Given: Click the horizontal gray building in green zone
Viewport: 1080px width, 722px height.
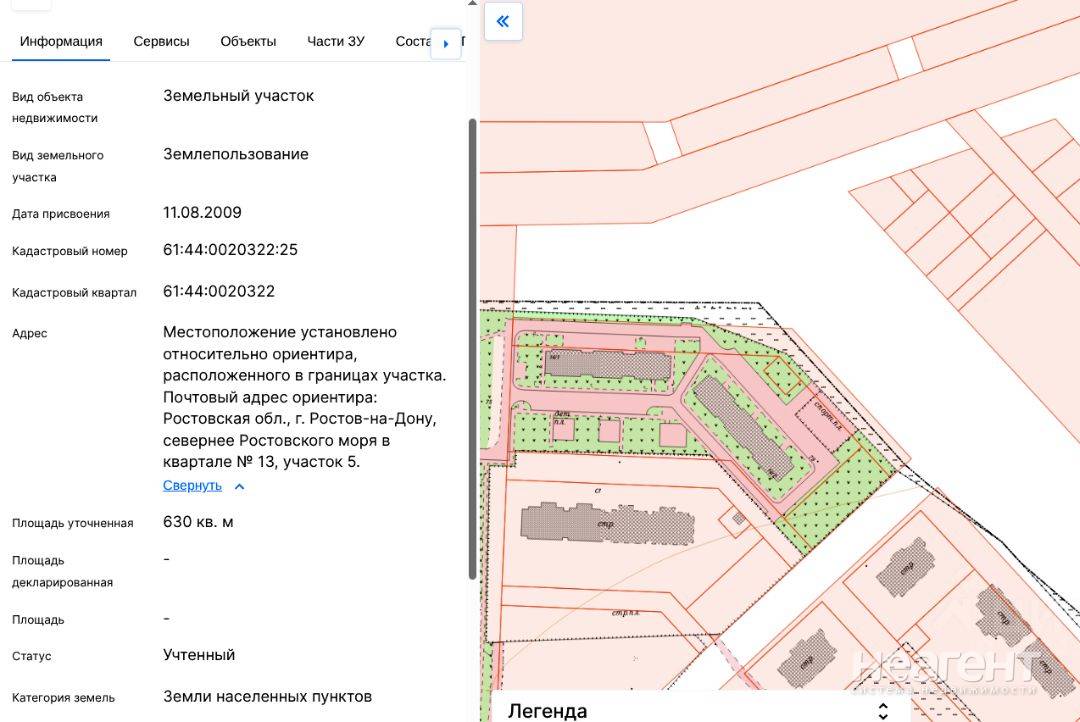Looking at the screenshot, I should (608, 365).
